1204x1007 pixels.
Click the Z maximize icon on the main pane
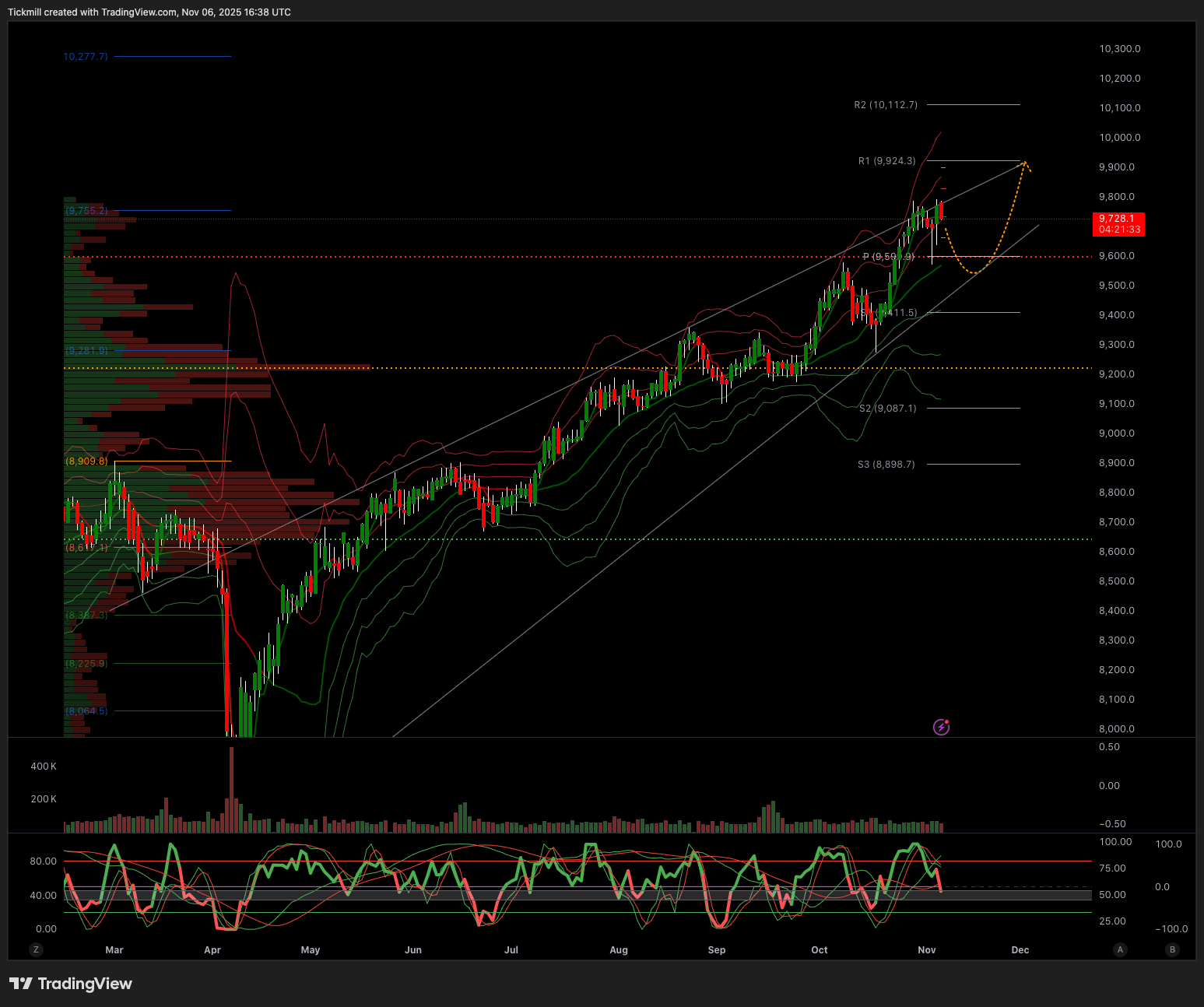coord(36,949)
